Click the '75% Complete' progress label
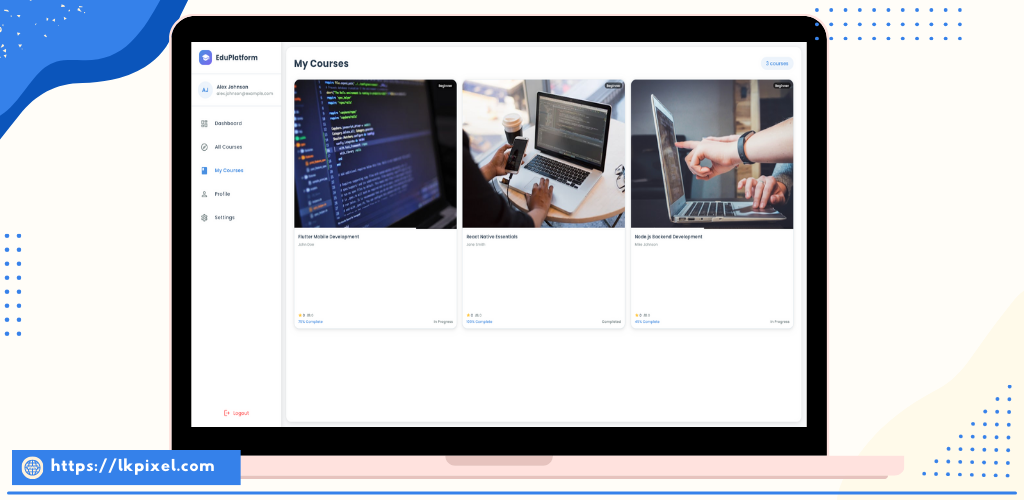The width and height of the screenshot is (1024, 500). pos(310,322)
